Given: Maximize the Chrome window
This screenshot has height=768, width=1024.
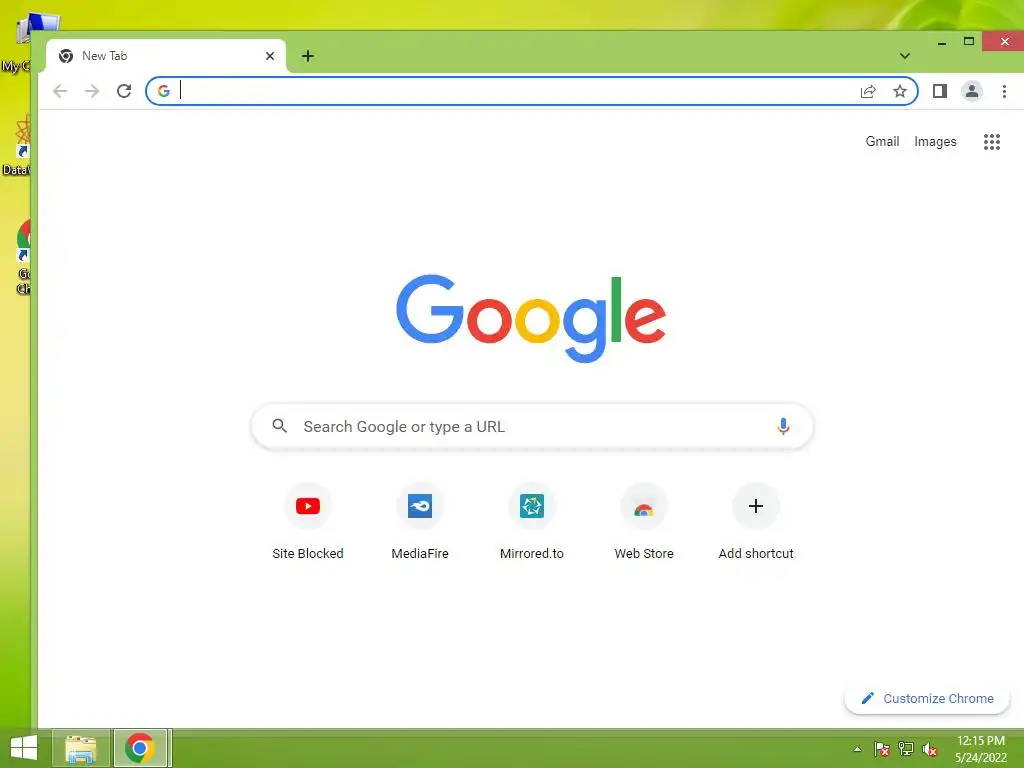Looking at the screenshot, I should pos(969,42).
